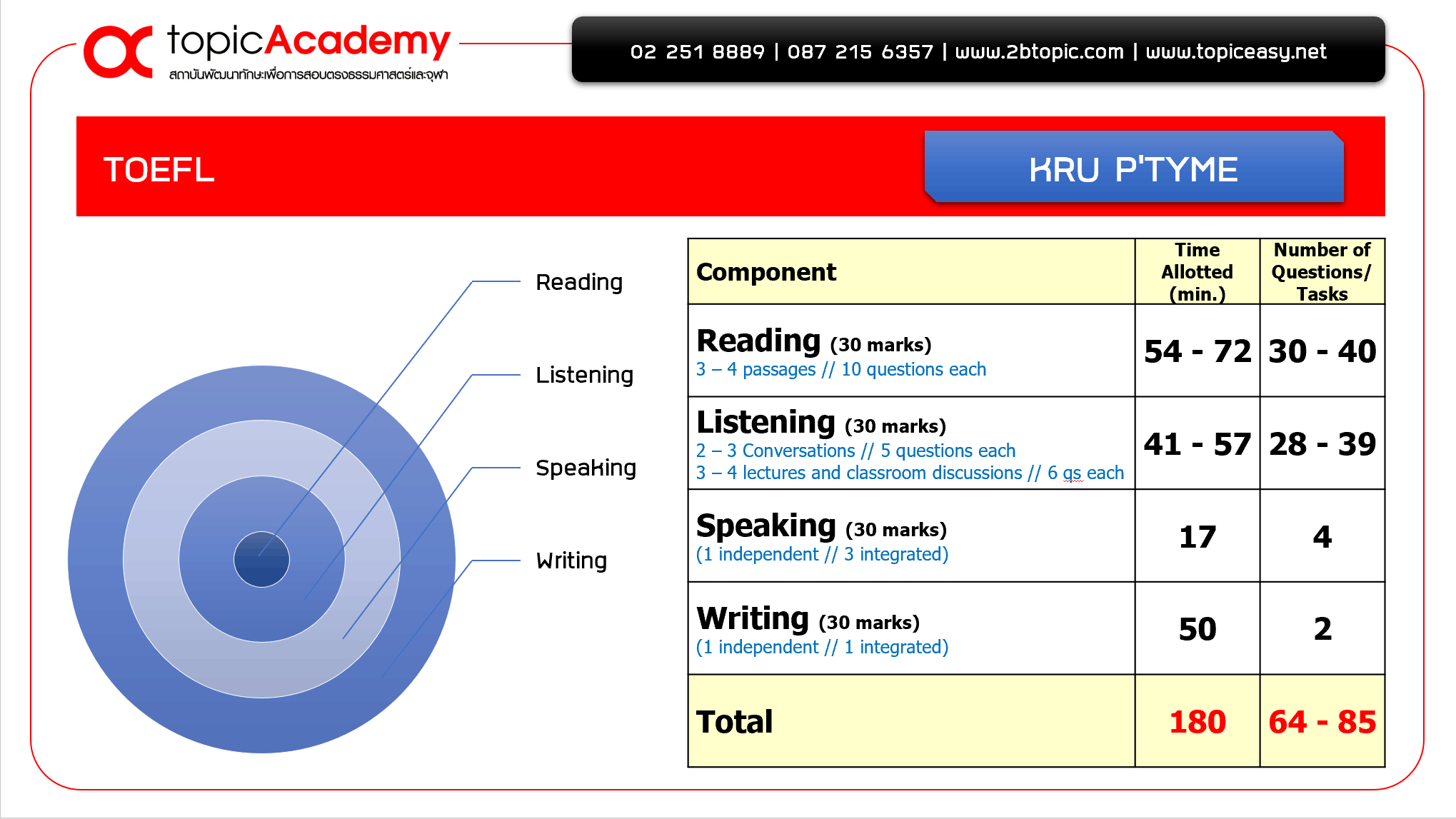1456x819 pixels.
Task: Click Listening (30 marks) table cell title
Action: [x=821, y=422]
